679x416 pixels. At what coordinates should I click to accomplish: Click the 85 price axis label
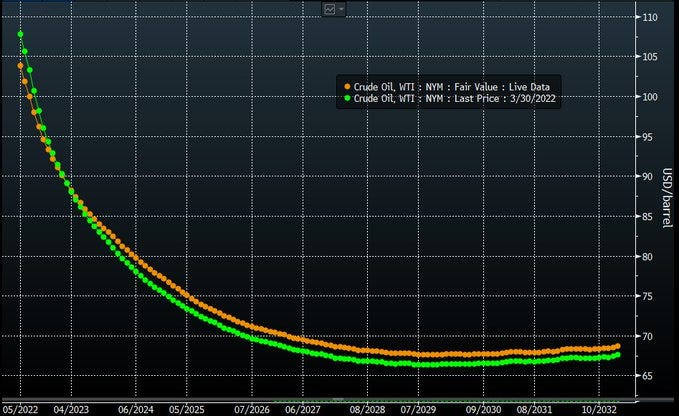point(647,216)
